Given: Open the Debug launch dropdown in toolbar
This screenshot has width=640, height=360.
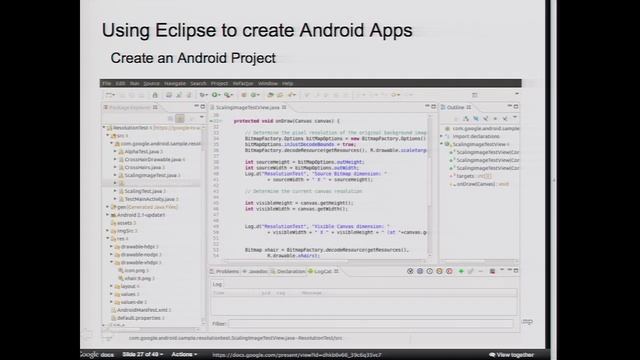Looking at the screenshot, I should (207, 95).
